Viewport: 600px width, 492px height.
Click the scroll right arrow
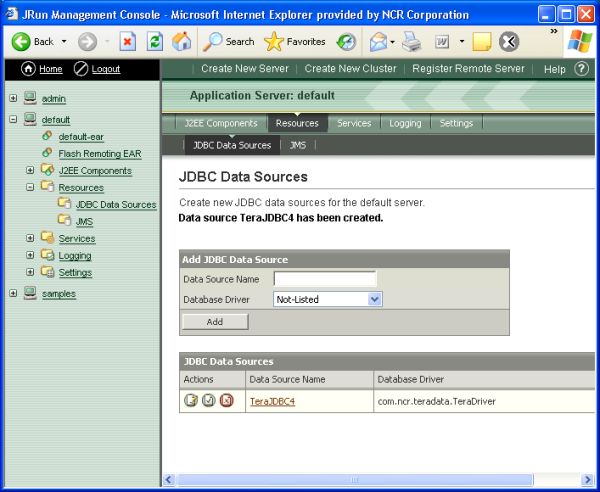(587, 480)
